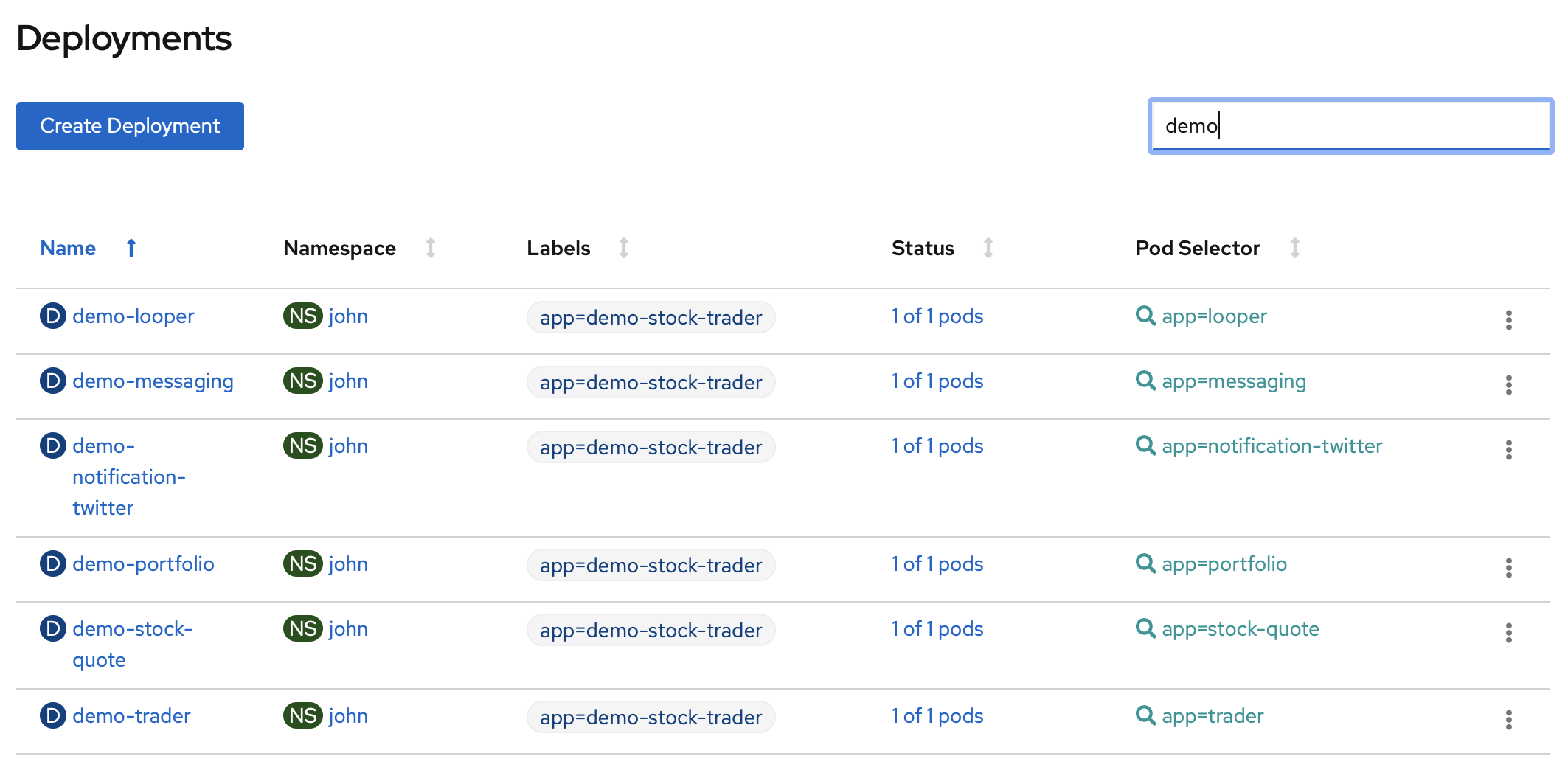
Task: Open john namespace link for demo-messaging
Action: (348, 381)
